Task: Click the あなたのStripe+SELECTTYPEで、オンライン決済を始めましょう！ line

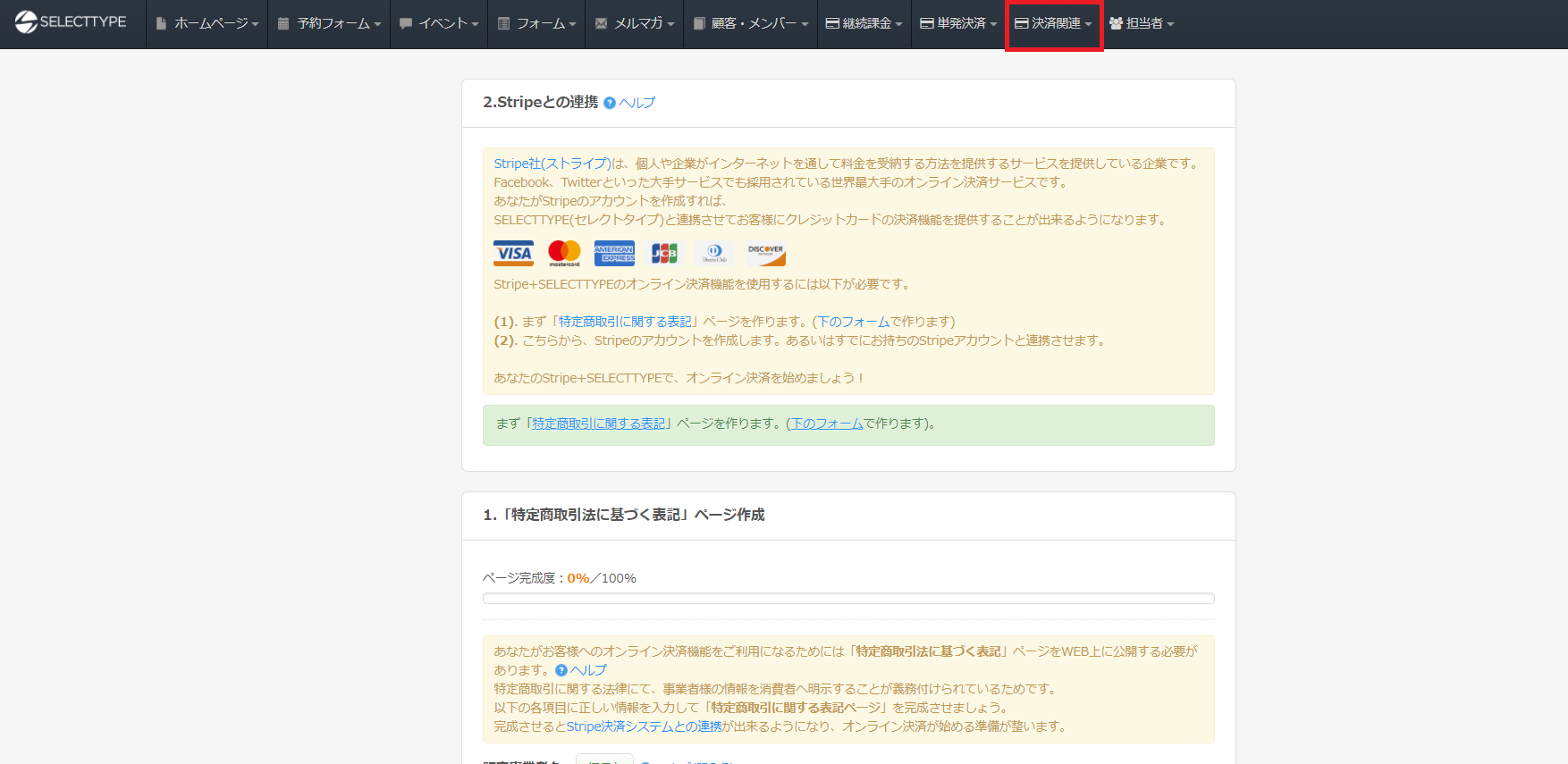Action: pyautogui.click(x=680, y=378)
